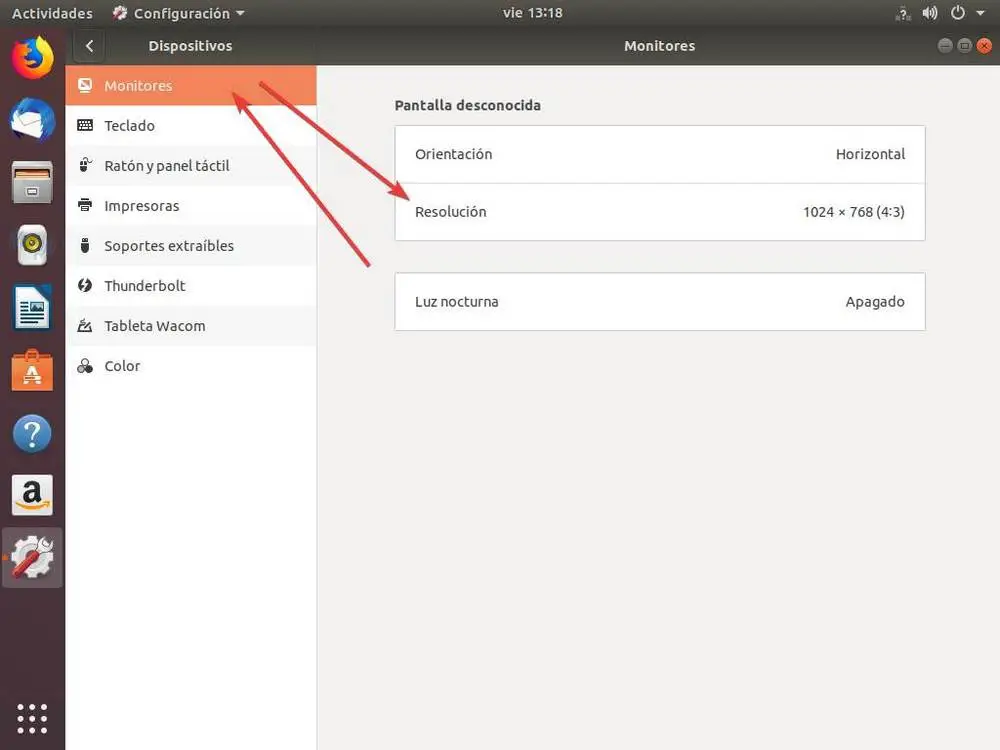Open Firefox from the dock
1000x750 pixels.
[x=32, y=57]
